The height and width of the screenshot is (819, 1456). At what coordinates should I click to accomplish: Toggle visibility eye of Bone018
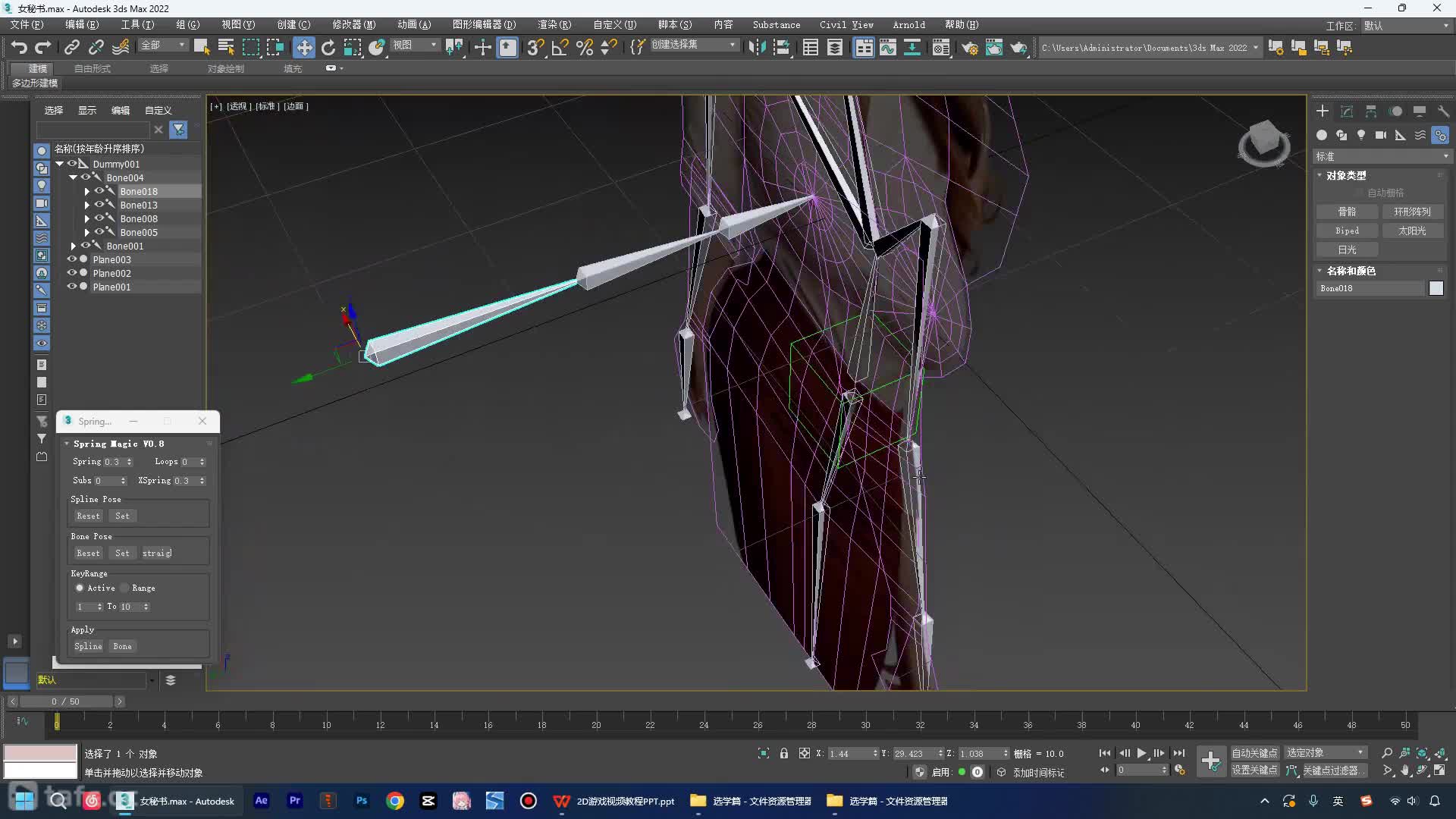99,191
